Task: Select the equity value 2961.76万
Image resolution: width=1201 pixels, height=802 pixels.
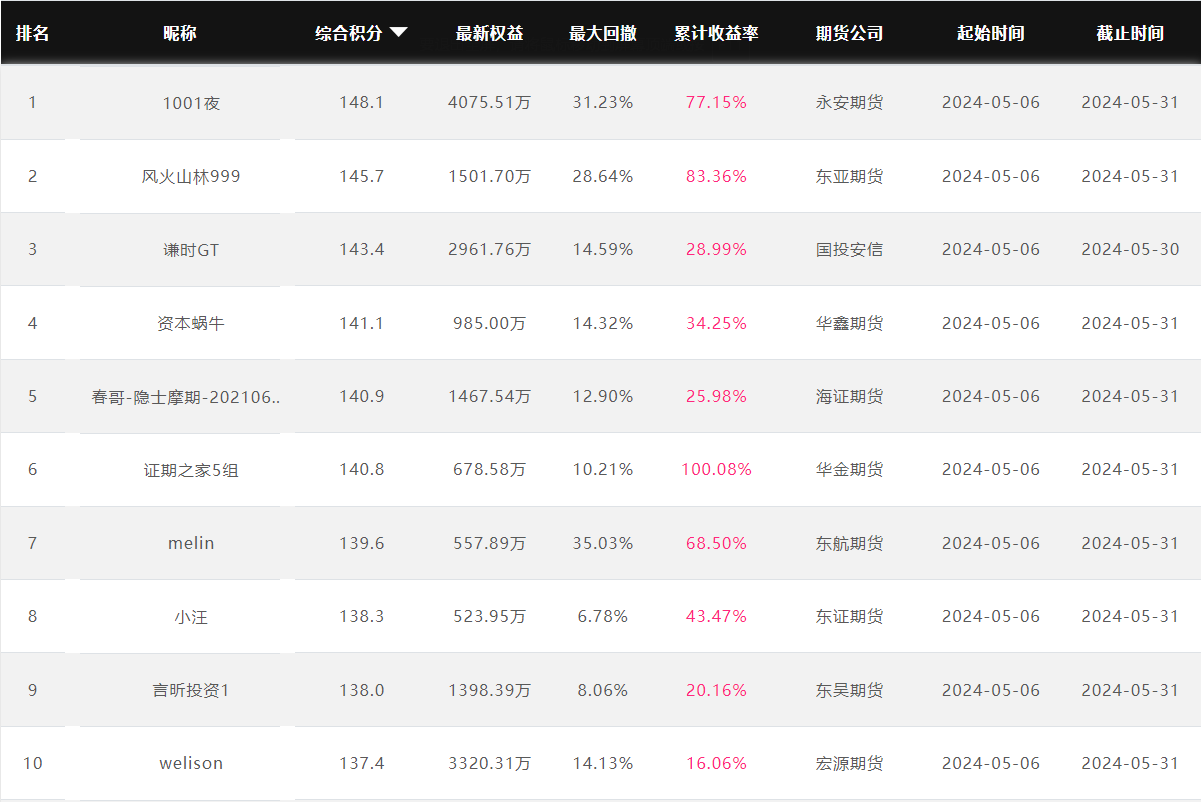Action: click(x=489, y=249)
